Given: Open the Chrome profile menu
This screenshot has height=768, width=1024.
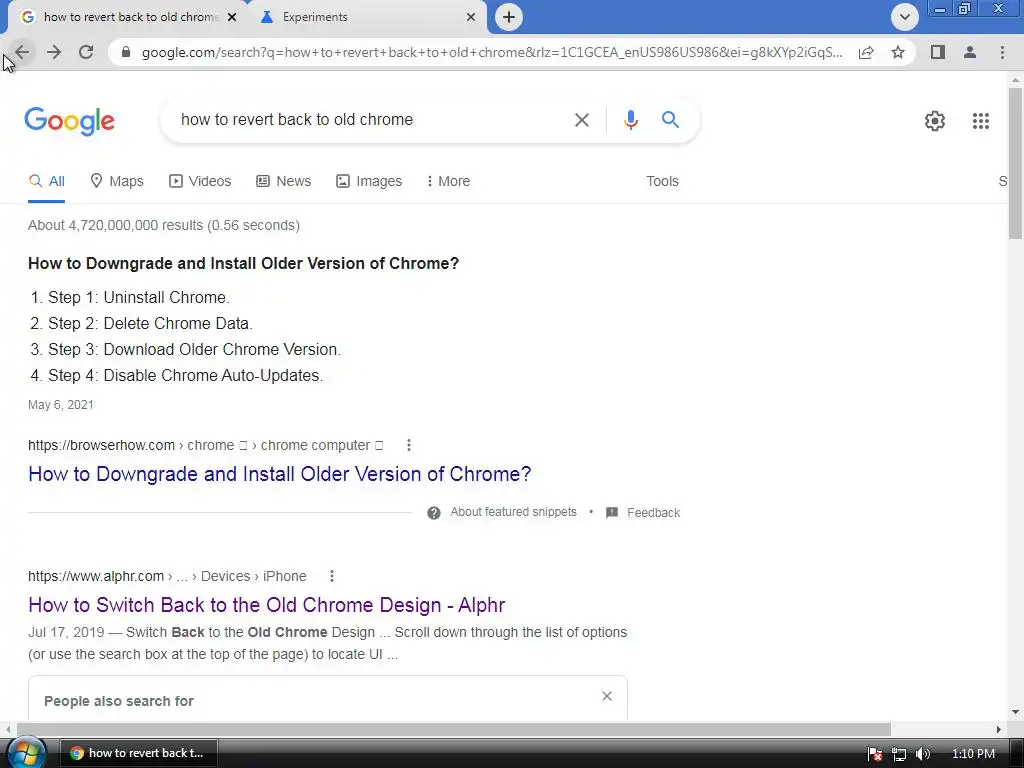Looking at the screenshot, I should click(x=970, y=52).
